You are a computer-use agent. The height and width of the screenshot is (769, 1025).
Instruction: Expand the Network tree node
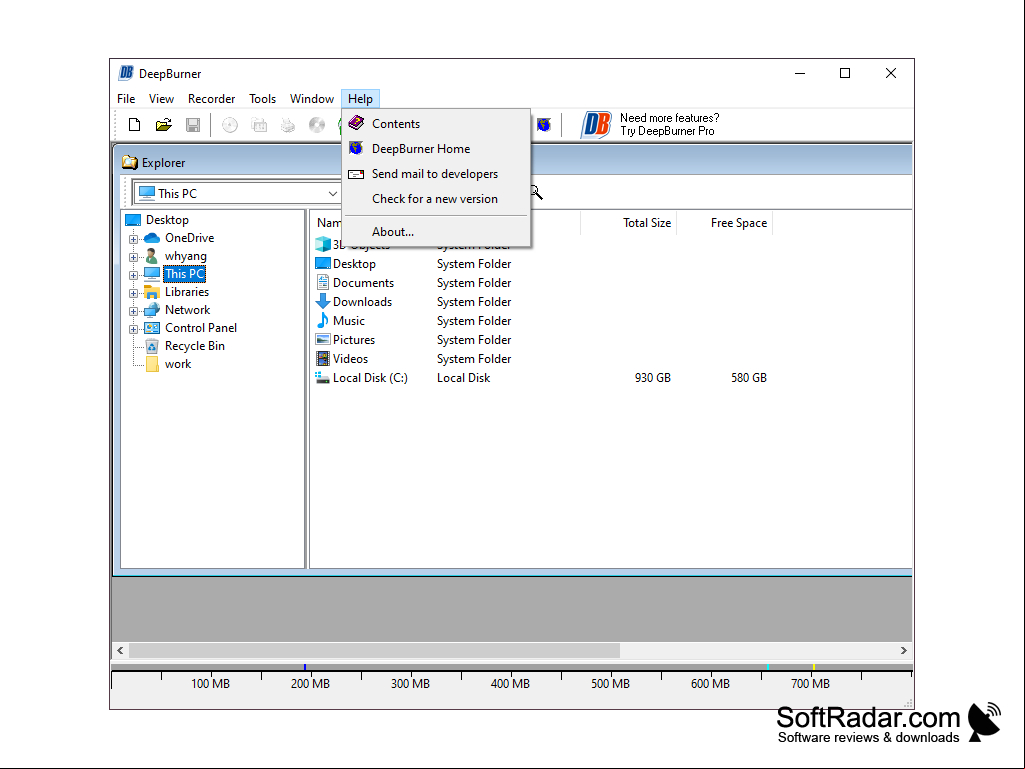point(133,311)
